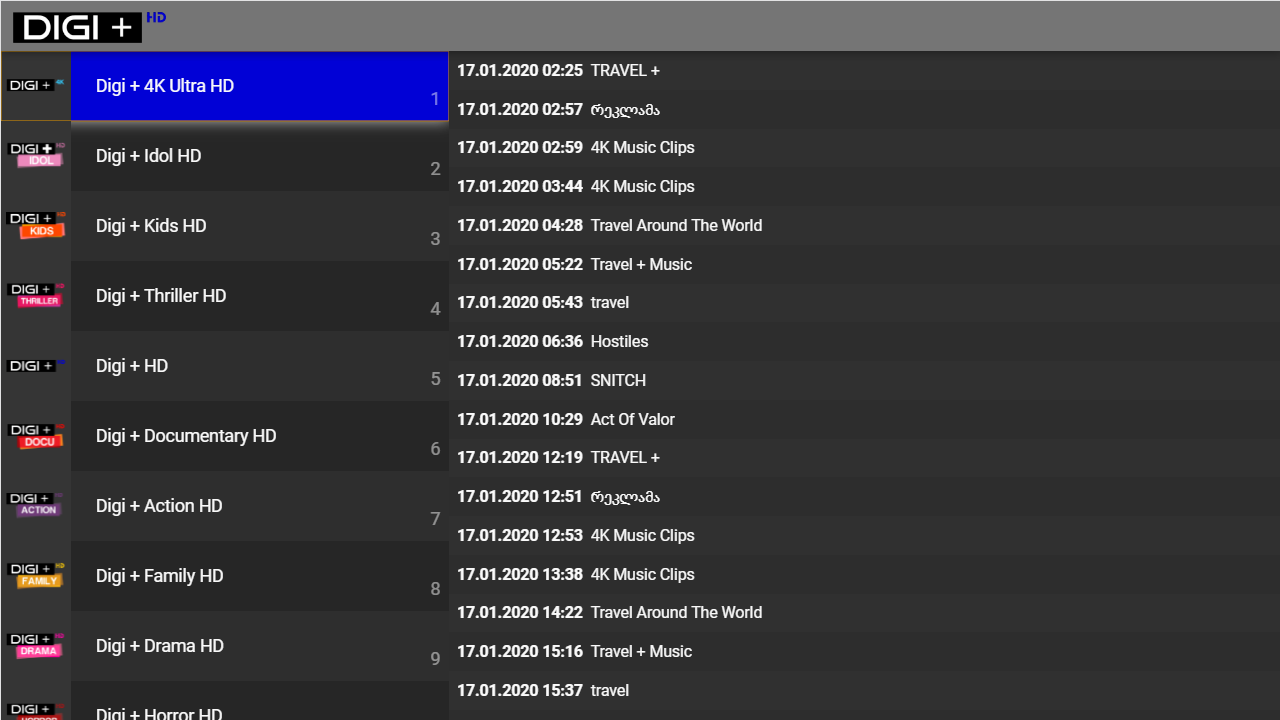Open the 02:25 TRAVEL + programme entry

coord(864,70)
